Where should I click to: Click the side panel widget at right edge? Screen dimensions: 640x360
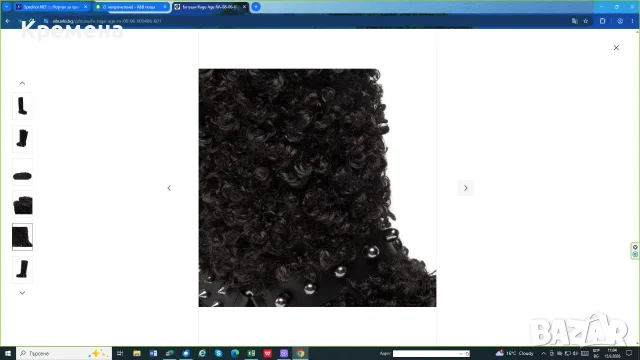point(635,251)
